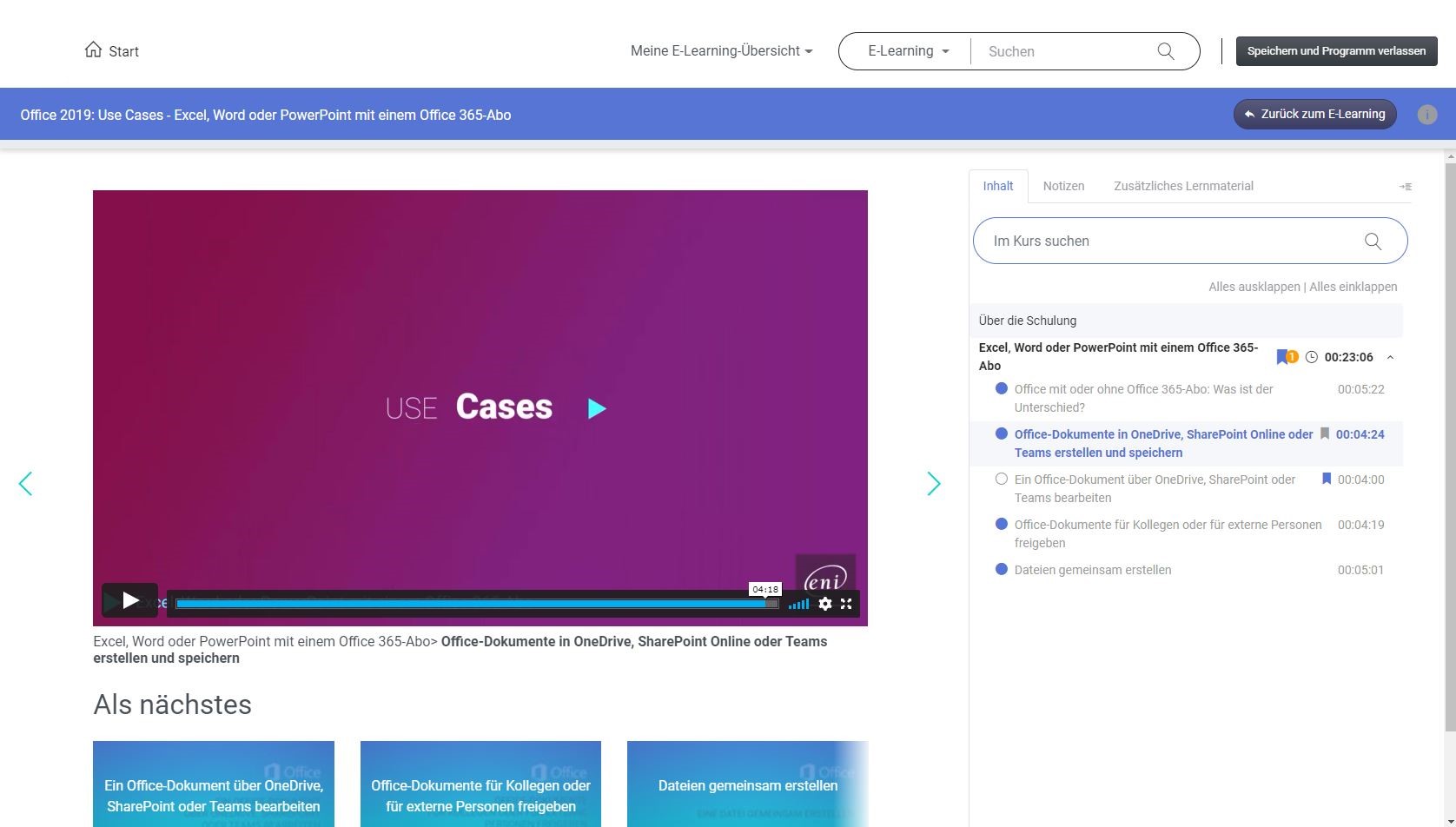Click the 00:04:24 duration text
Screen dimensions: 1456x827
click(1360, 434)
